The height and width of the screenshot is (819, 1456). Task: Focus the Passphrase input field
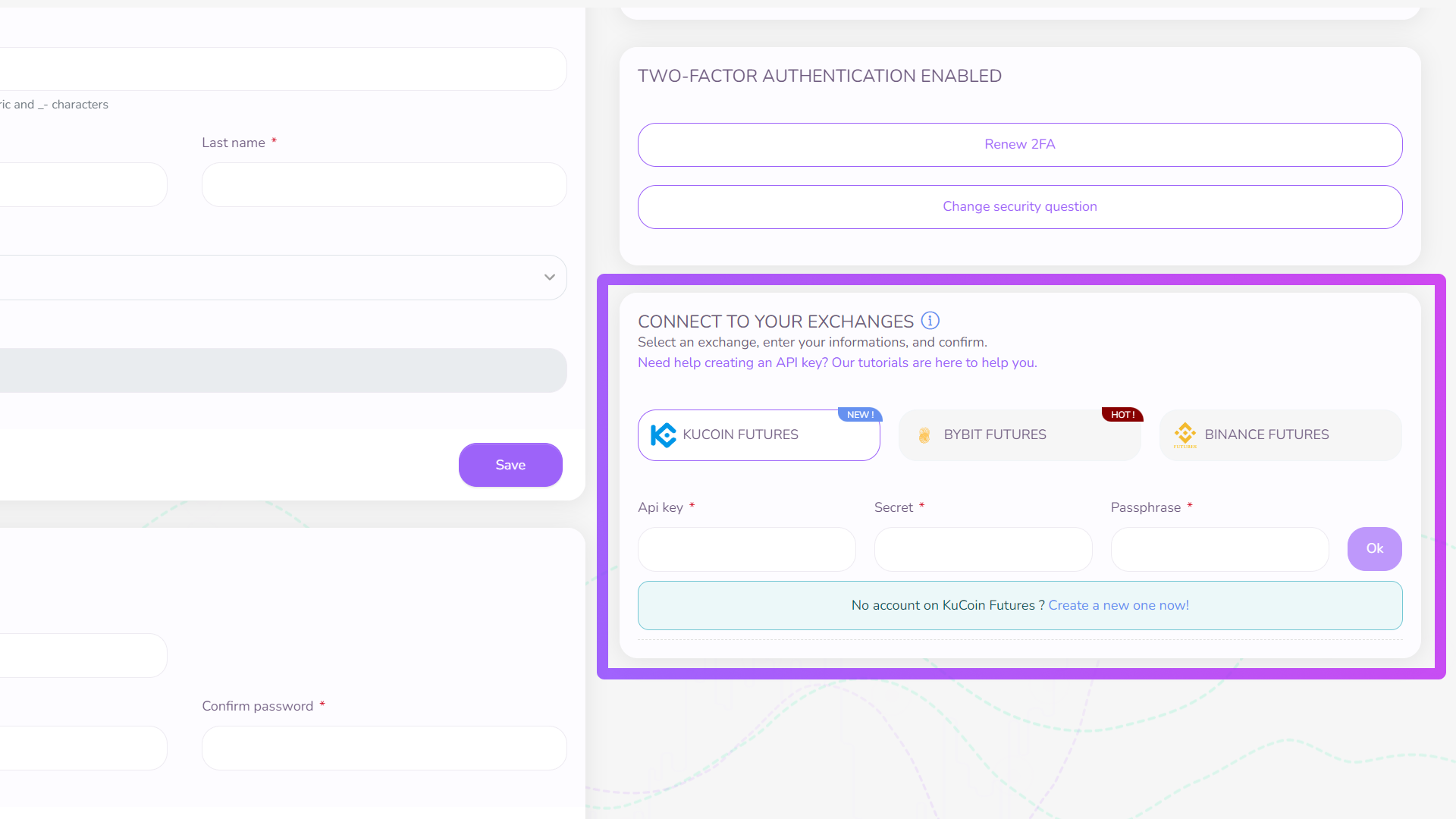click(x=1219, y=549)
